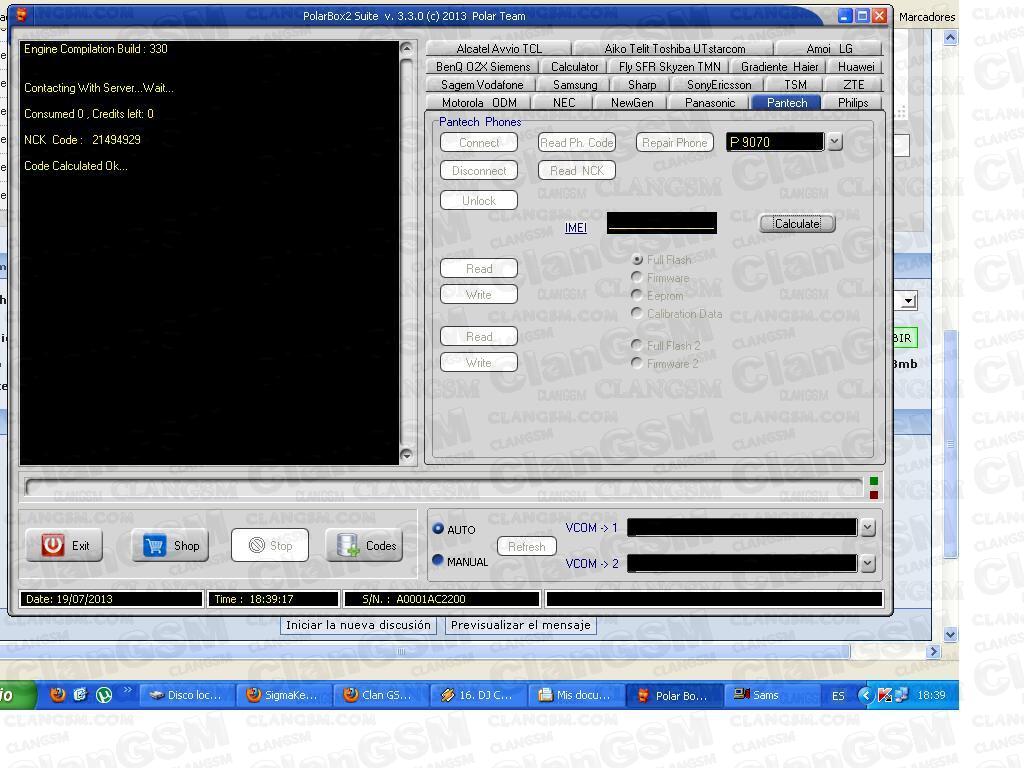Open P 9070 phone model dropdown

pyautogui.click(x=835, y=142)
